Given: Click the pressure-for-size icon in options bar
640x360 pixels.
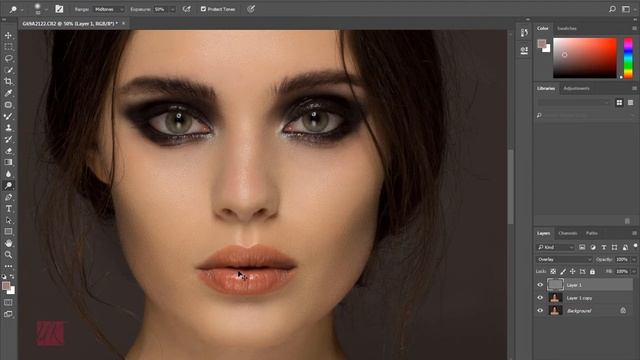Looking at the screenshot, I should 251,9.
